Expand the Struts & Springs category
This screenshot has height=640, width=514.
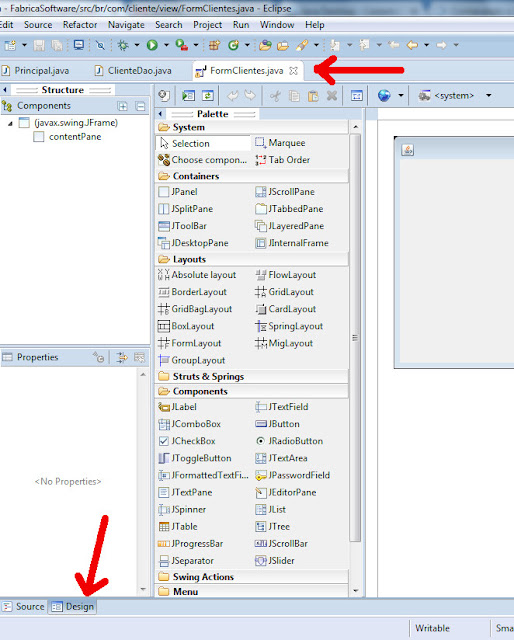252,376
